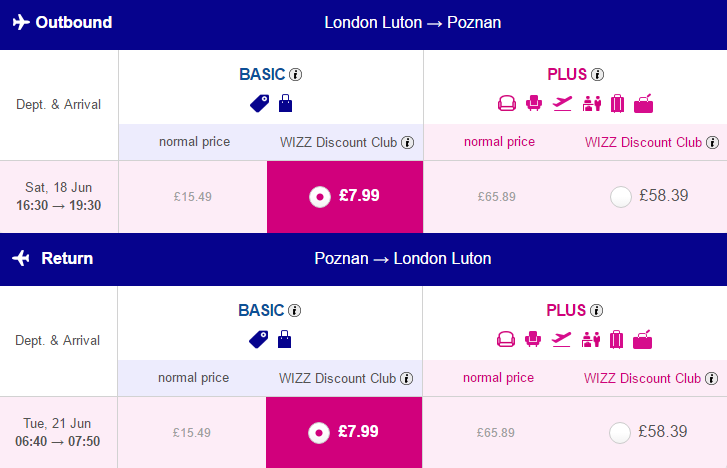Click the outbound BASIC hand luggage bag icon

pos(286,103)
